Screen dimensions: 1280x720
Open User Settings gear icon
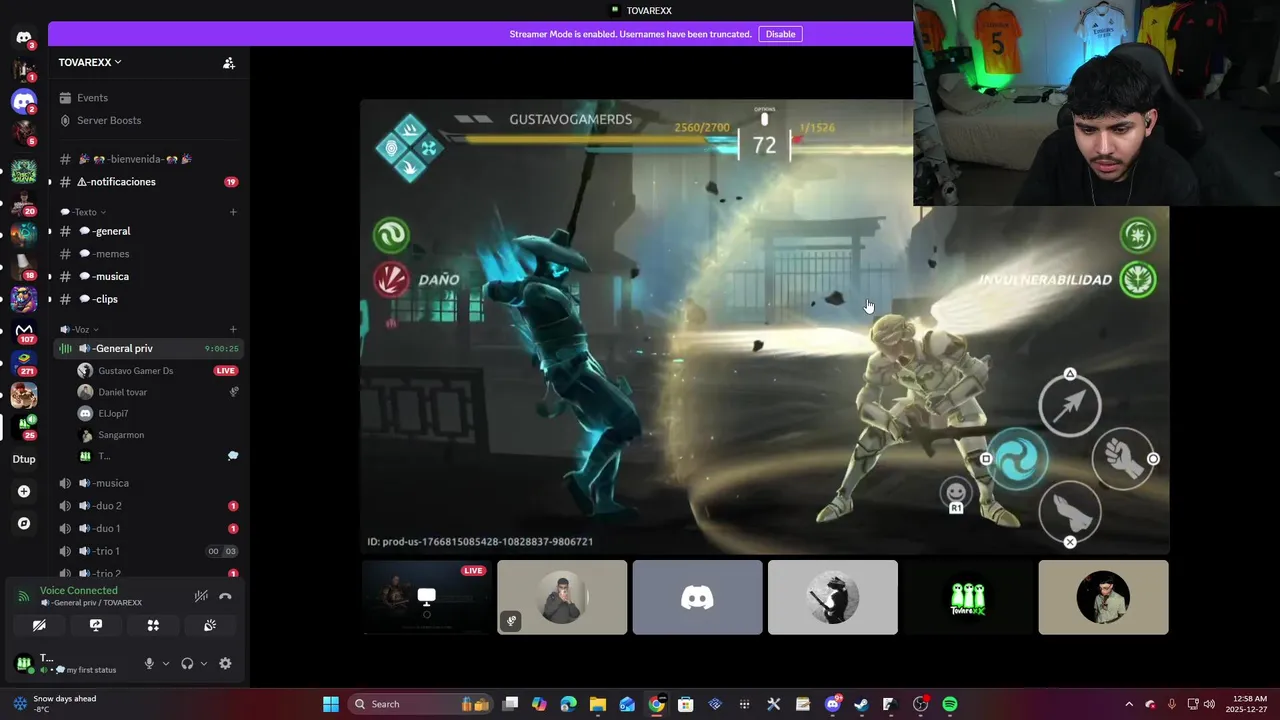(x=225, y=663)
